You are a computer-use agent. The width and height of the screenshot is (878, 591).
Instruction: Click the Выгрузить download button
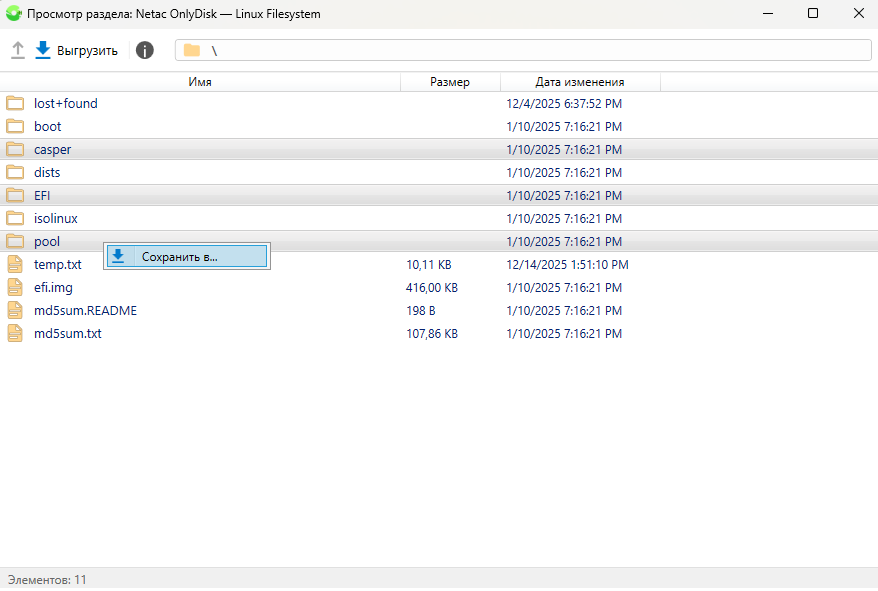(77, 50)
